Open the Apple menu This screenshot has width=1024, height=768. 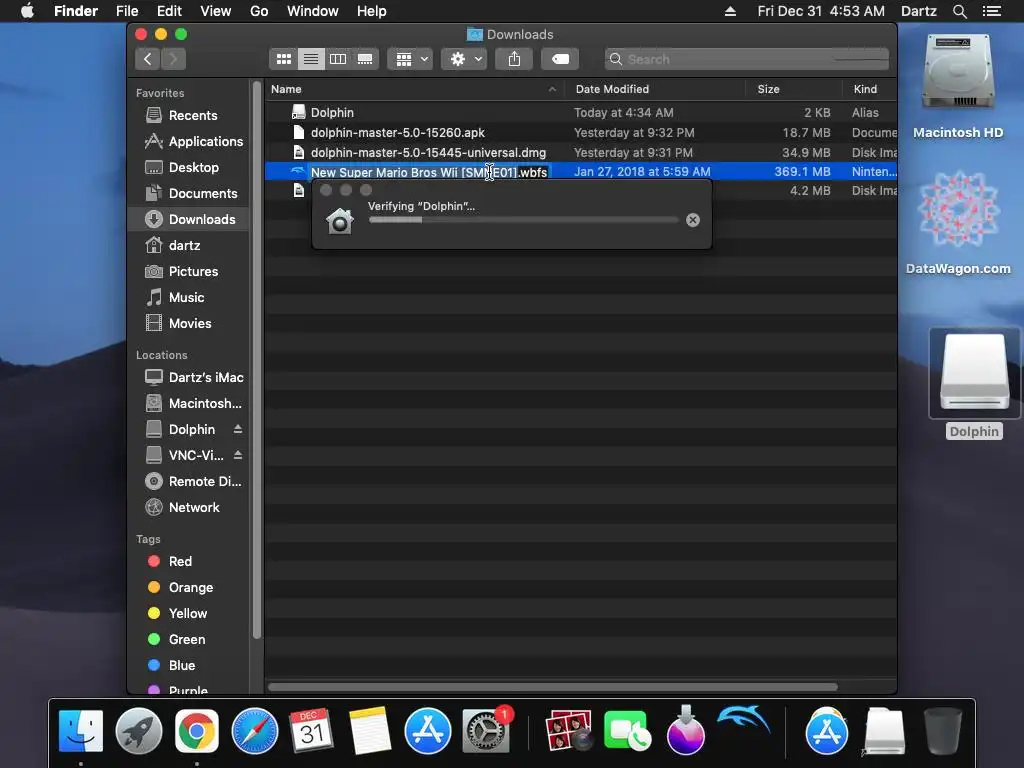[27, 11]
